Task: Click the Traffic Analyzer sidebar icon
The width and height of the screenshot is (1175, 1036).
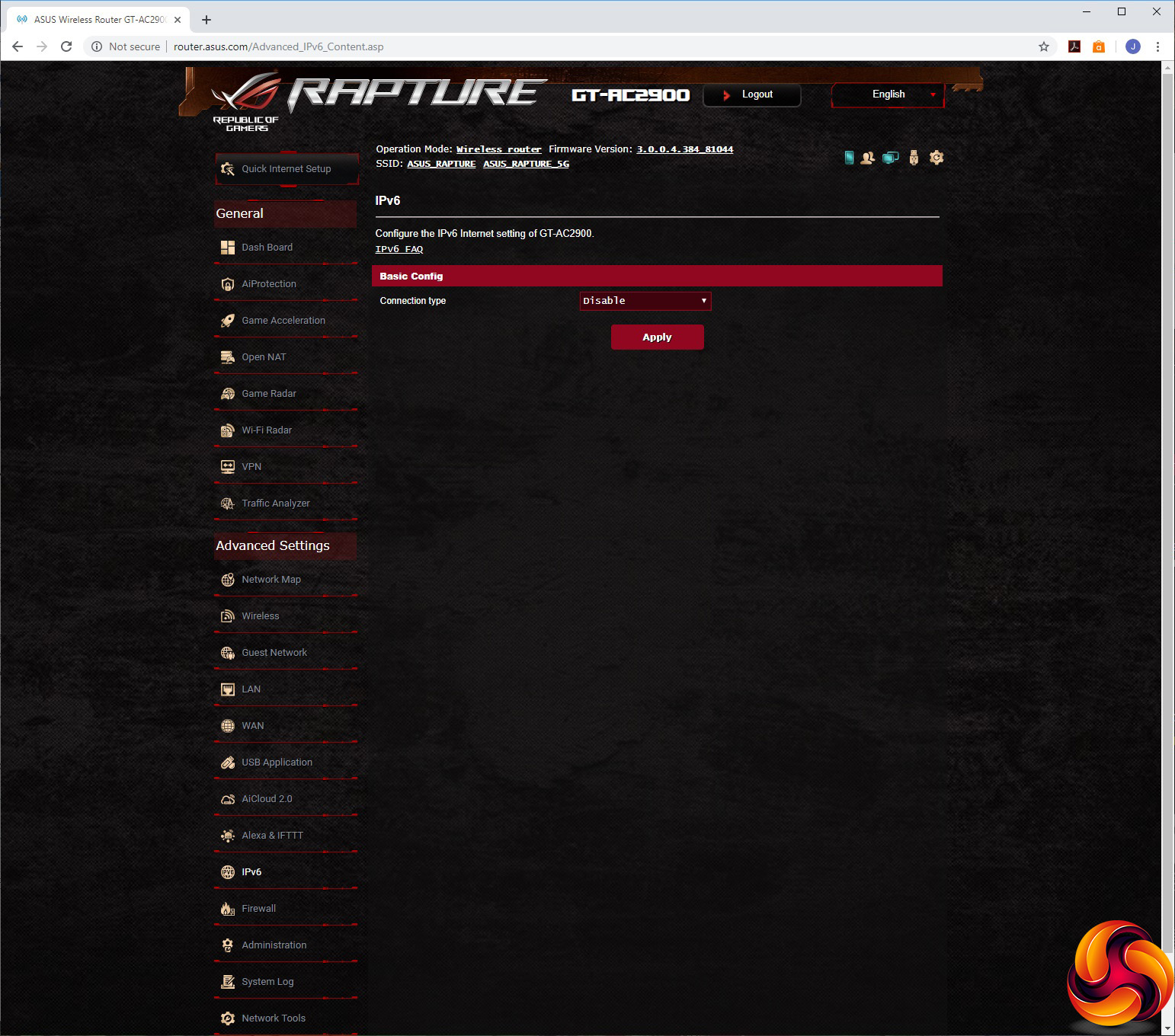Action: pos(227,504)
